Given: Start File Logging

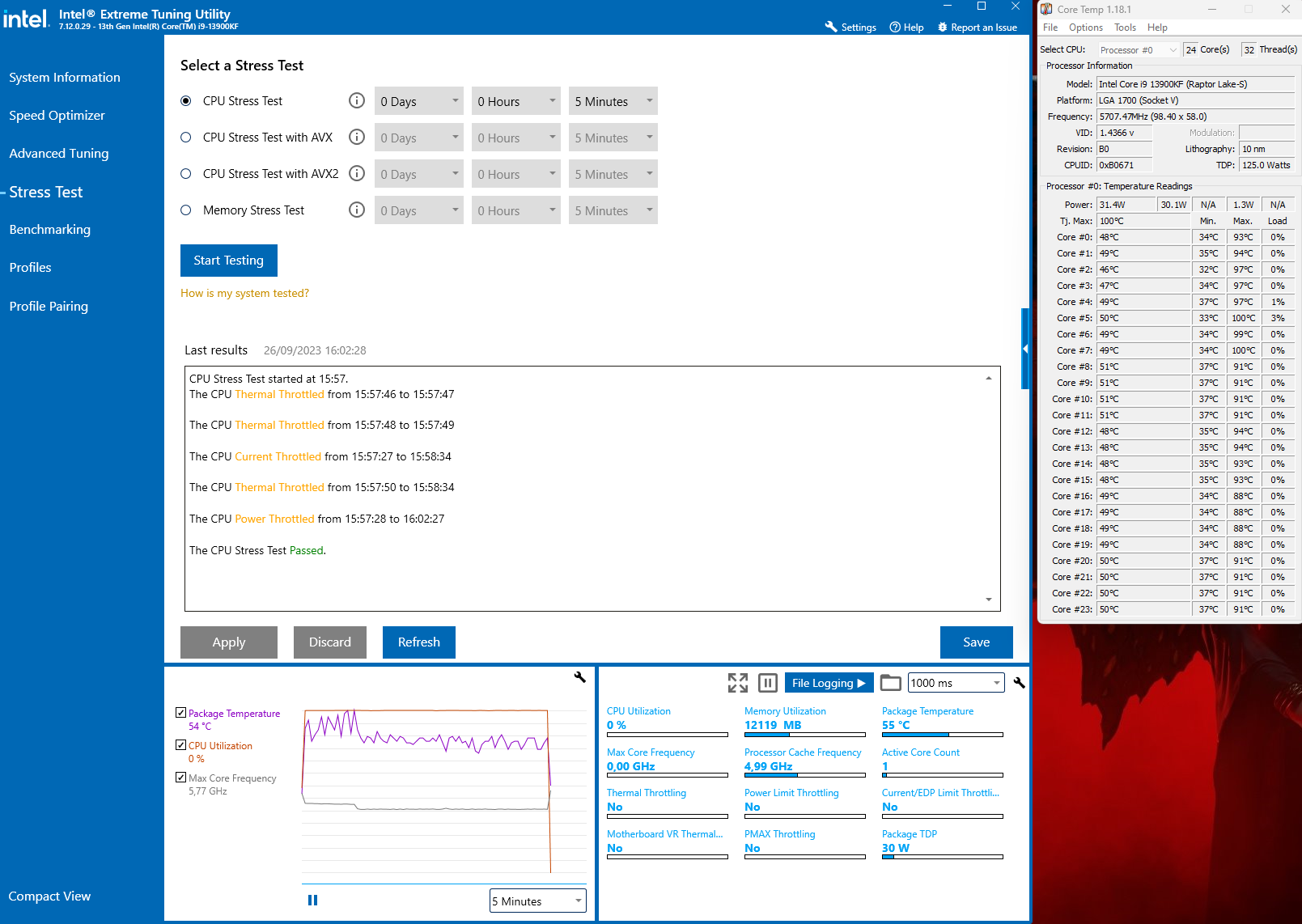Looking at the screenshot, I should 829,683.
